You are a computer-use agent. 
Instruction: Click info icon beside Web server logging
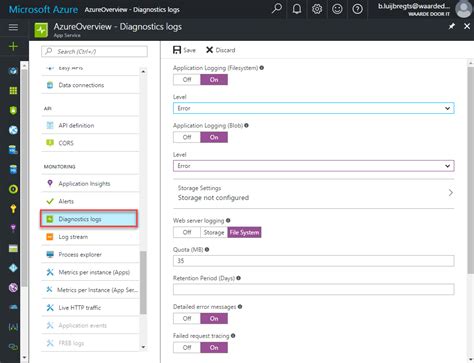[228, 220]
